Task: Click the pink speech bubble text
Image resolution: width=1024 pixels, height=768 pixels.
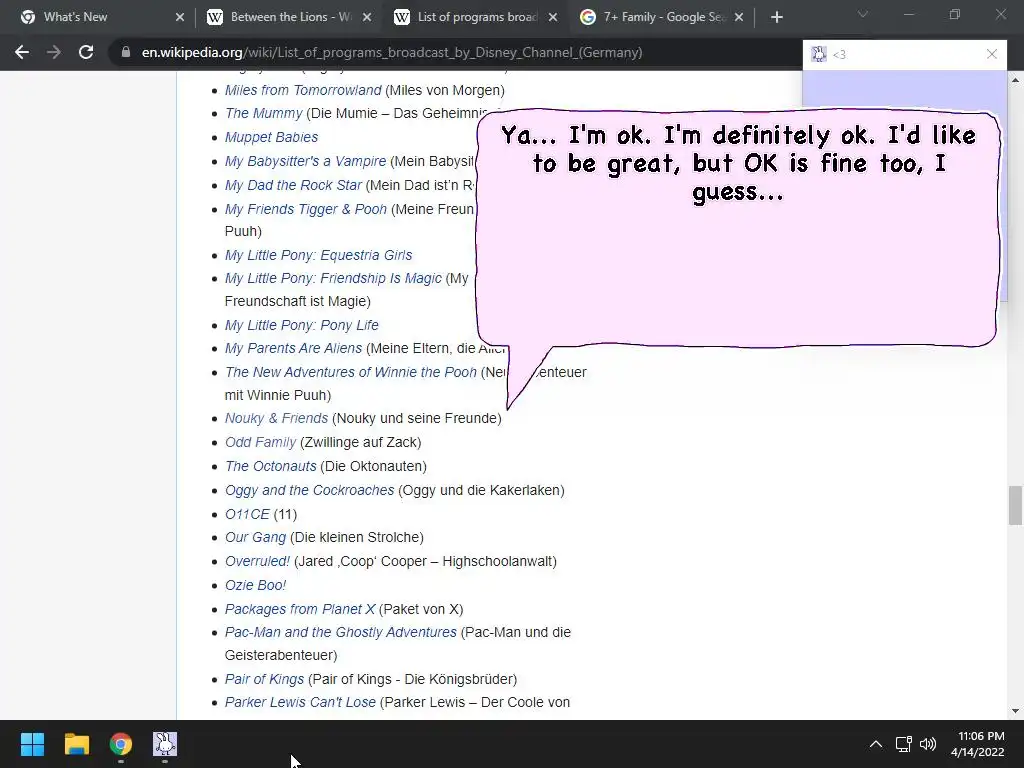Action: point(738,163)
